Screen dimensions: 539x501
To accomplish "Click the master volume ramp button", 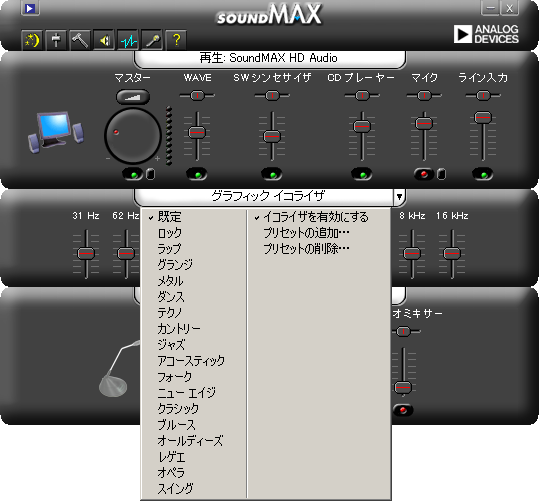I will (x=133, y=97).
